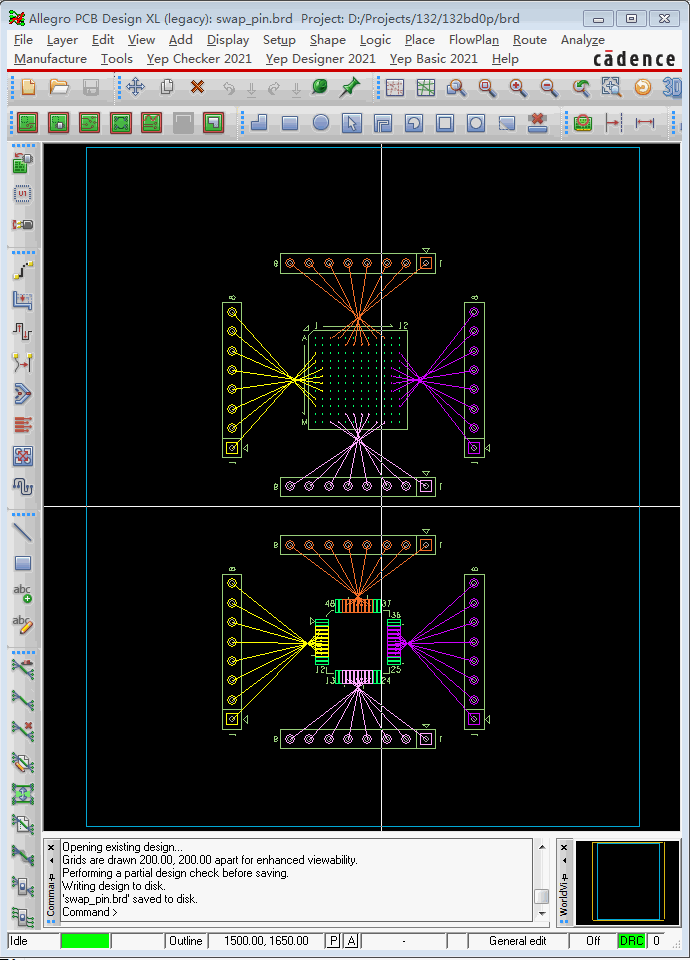Select the Slide routing tool
This screenshot has height=960, width=690.
pos(23,301)
